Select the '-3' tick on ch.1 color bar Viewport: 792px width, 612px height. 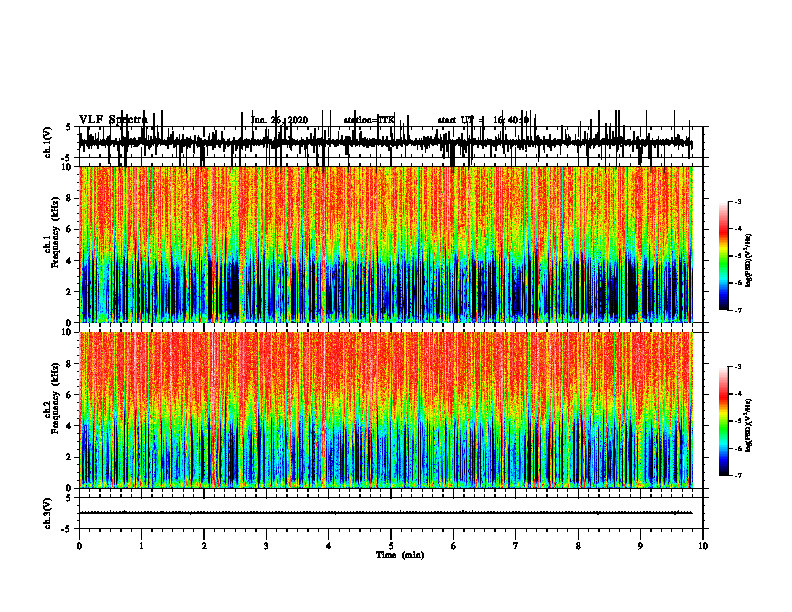click(x=738, y=201)
